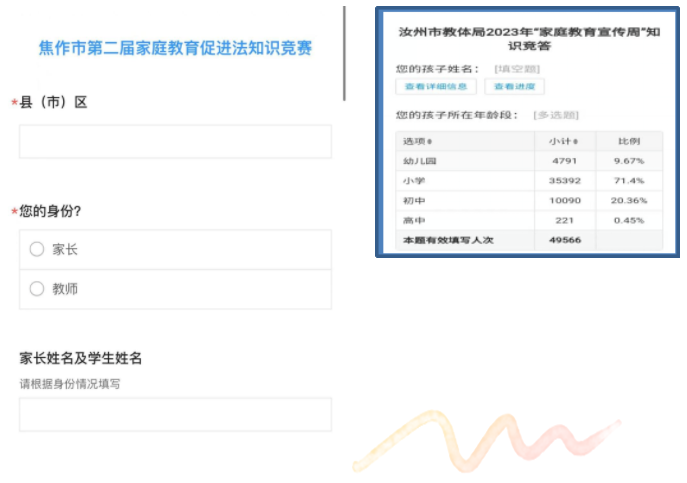The width and height of the screenshot is (687, 483).
Task: Click the total 49566
Action: coord(565,240)
